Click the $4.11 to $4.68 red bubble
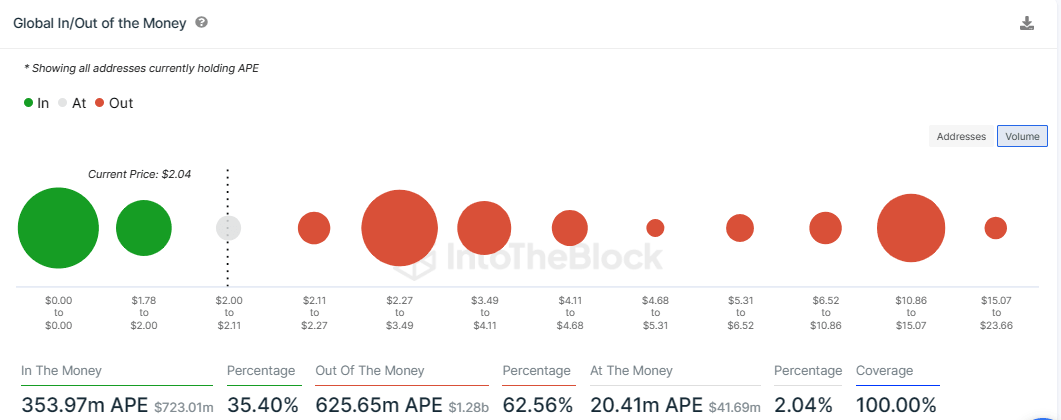The image size is (1061, 420). pos(570,228)
